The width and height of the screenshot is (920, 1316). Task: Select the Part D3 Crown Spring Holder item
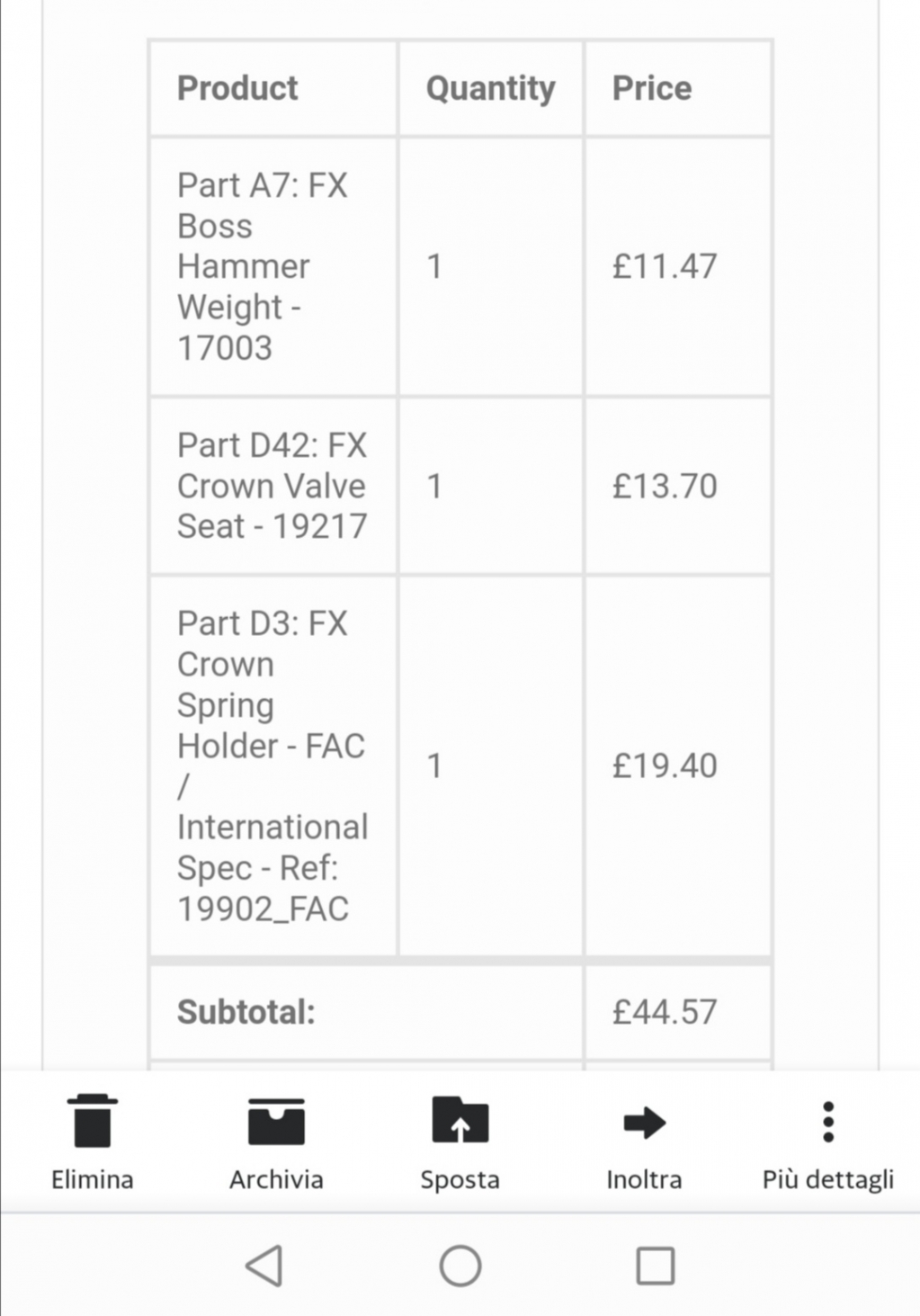pyautogui.click(x=272, y=765)
